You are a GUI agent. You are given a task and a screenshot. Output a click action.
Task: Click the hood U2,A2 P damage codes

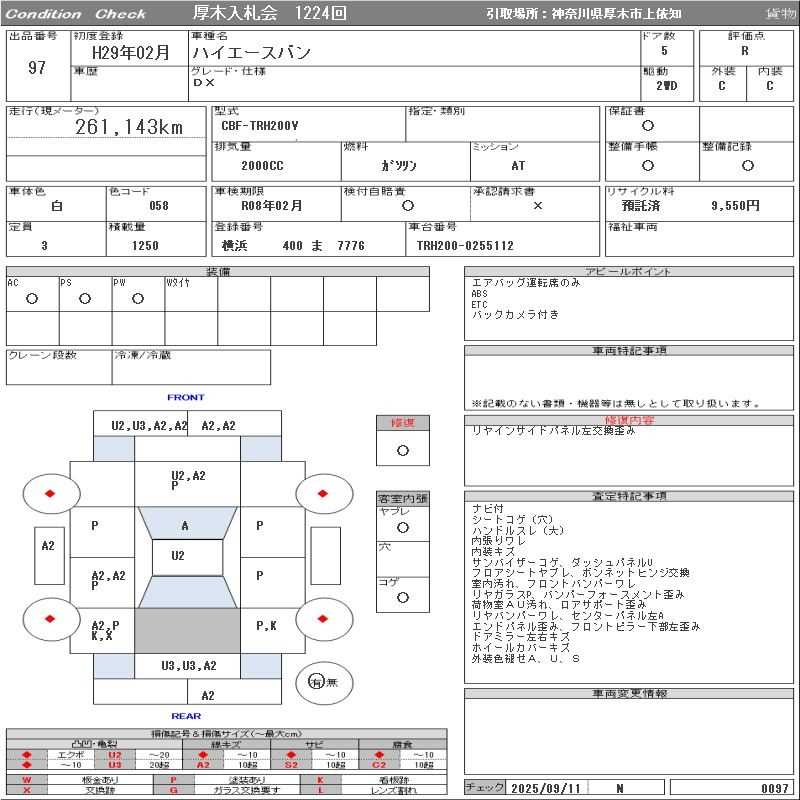tap(188, 480)
